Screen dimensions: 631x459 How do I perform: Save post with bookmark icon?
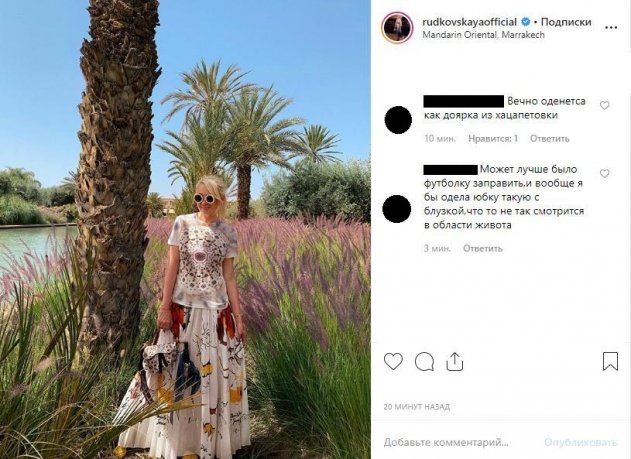(x=610, y=361)
